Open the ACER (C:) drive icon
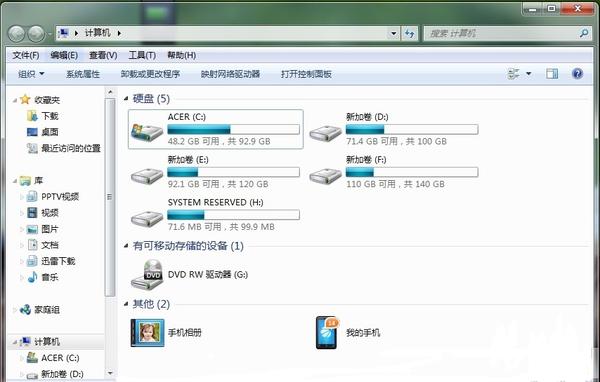The height and width of the screenshot is (382, 600). coord(147,132)
